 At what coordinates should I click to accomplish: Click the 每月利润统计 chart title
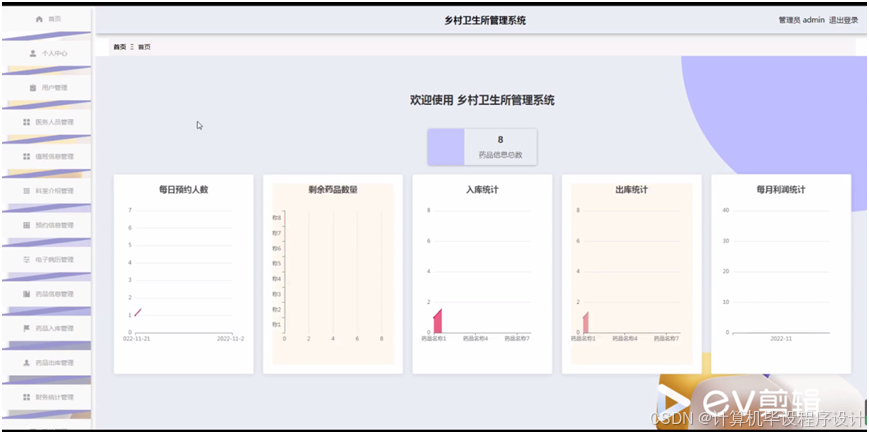click(781, 190)
